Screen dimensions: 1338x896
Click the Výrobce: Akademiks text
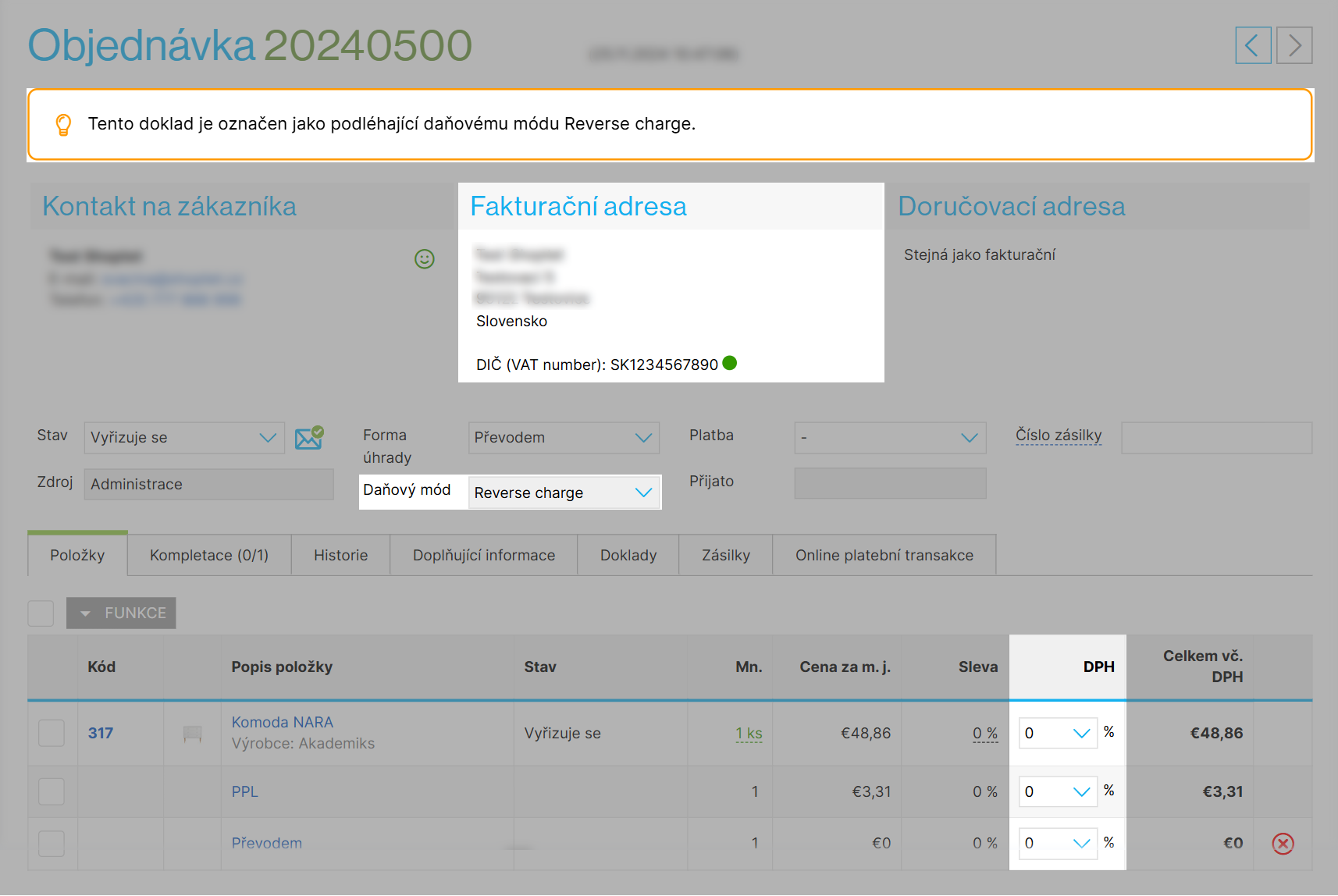point(303,743)
